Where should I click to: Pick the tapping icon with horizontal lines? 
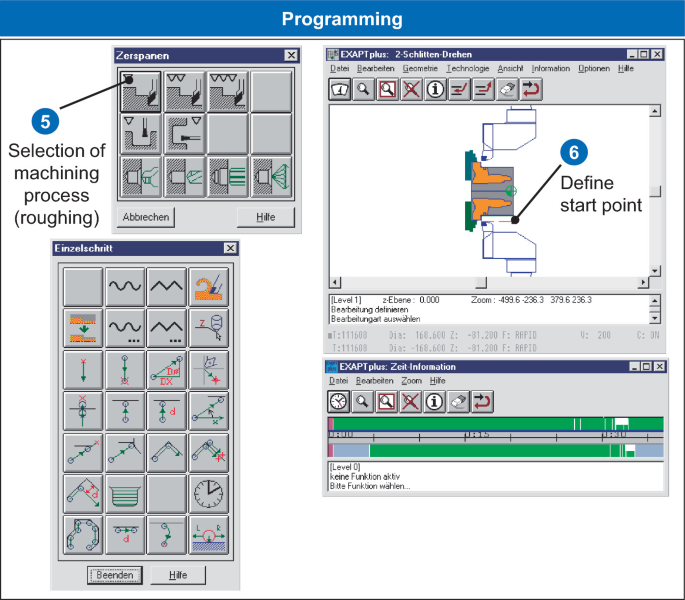pyautogui.click(x=228, y=177)
